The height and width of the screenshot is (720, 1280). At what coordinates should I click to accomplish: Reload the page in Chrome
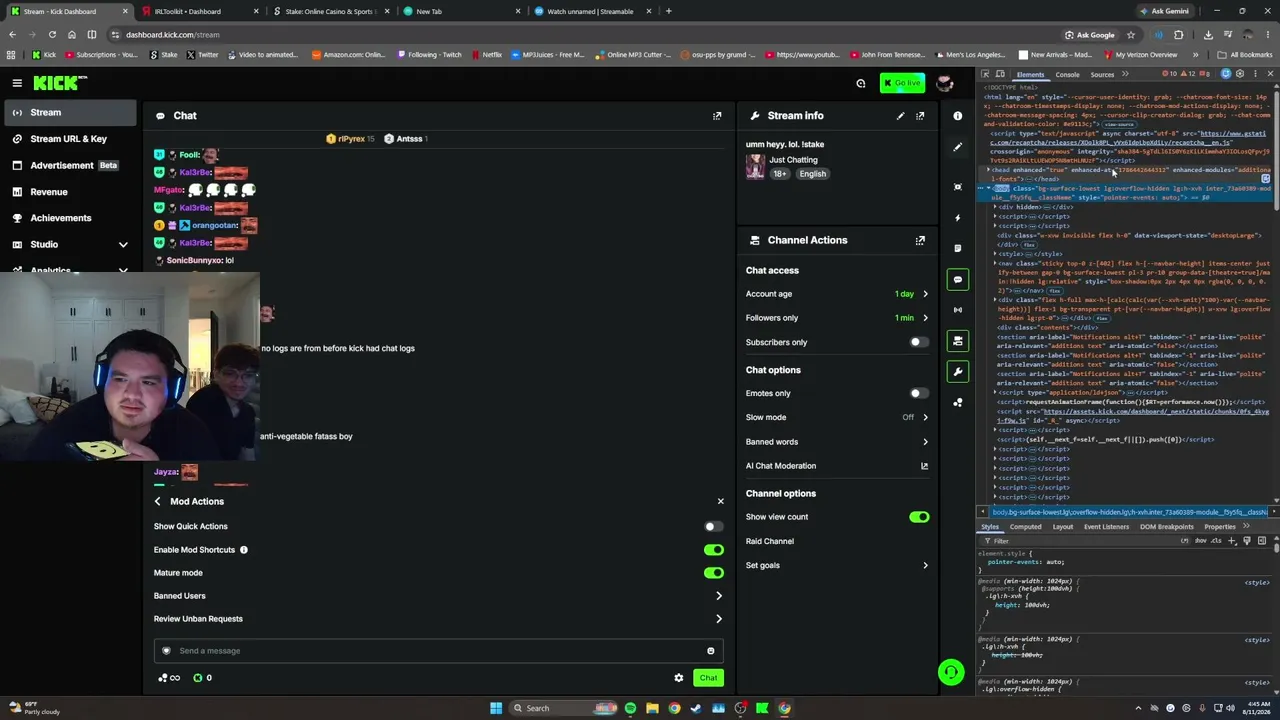tap(52, 35)
